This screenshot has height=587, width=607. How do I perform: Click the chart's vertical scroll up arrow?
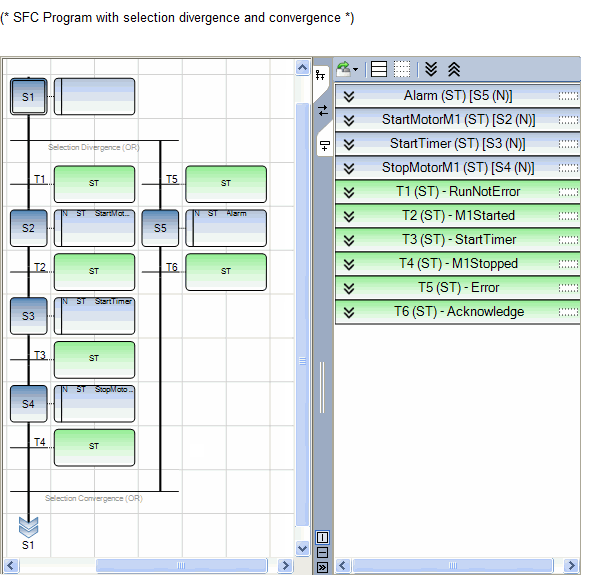pyautogui.click(x=302, y=68)
